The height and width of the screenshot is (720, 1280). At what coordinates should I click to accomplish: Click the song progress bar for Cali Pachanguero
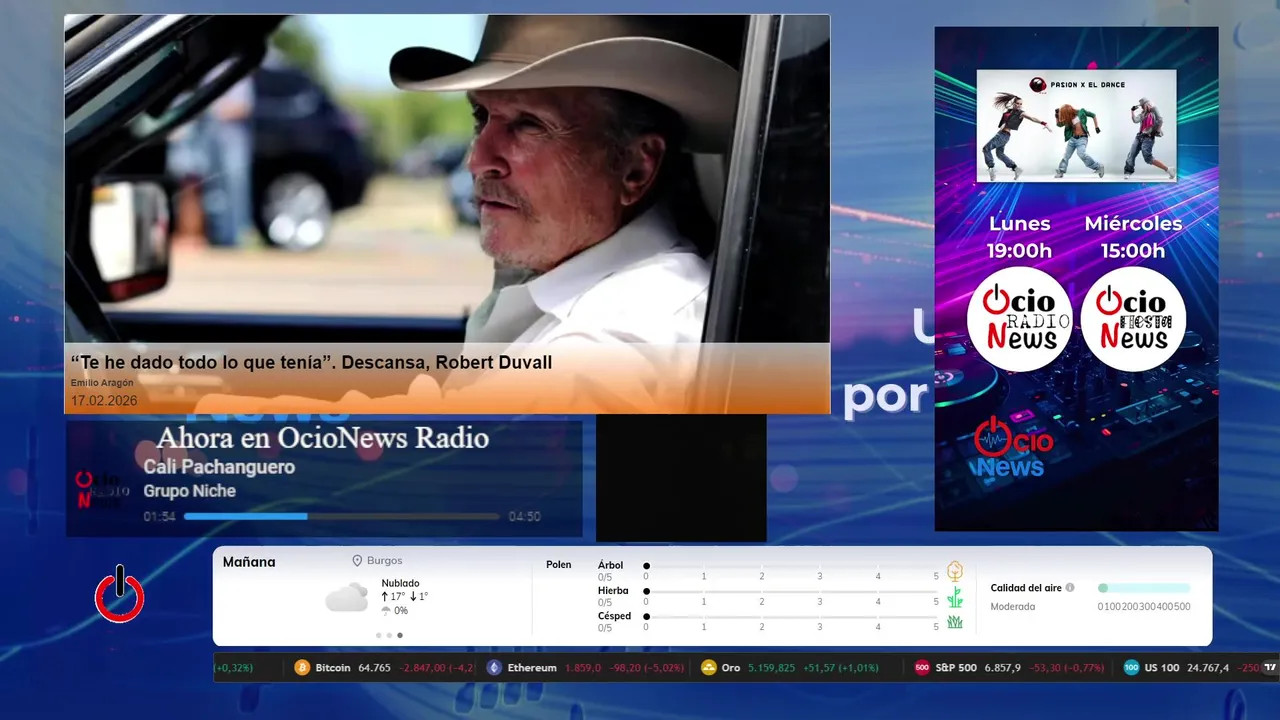[x=342, y=517]
